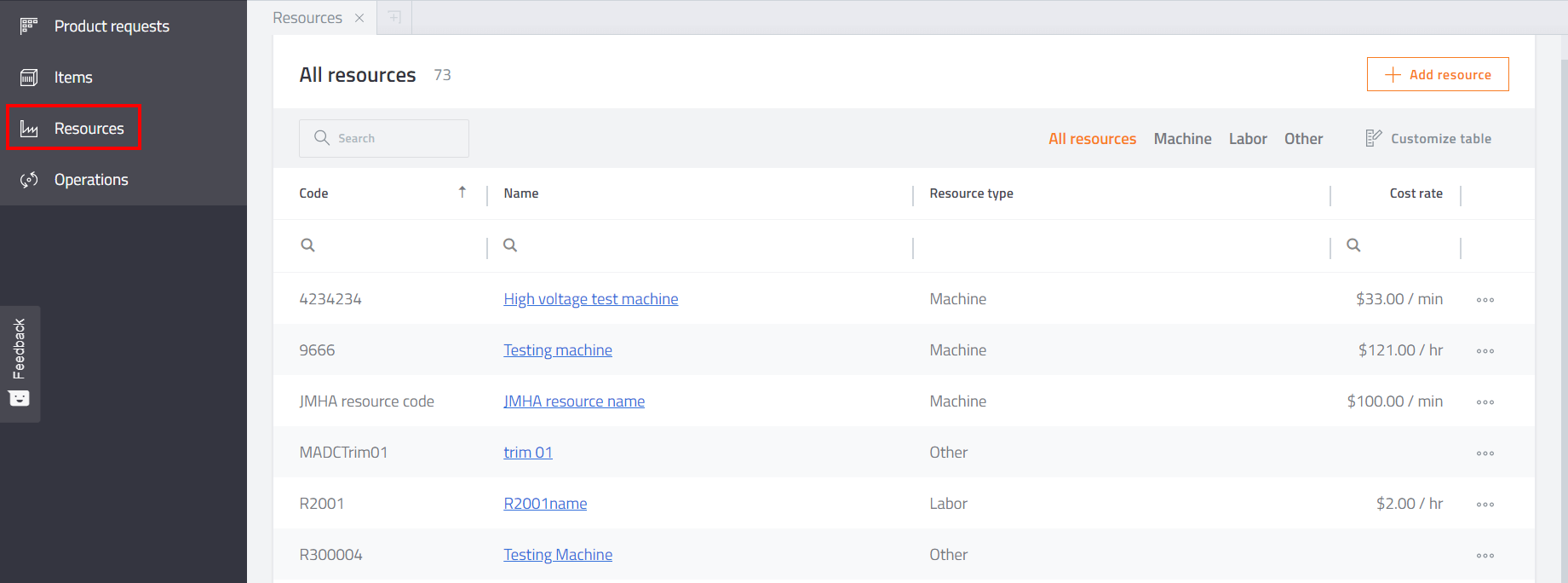Open row menu for trim 01
The height and width of the screenshot is (583, 1568).
pos(1485,453)
